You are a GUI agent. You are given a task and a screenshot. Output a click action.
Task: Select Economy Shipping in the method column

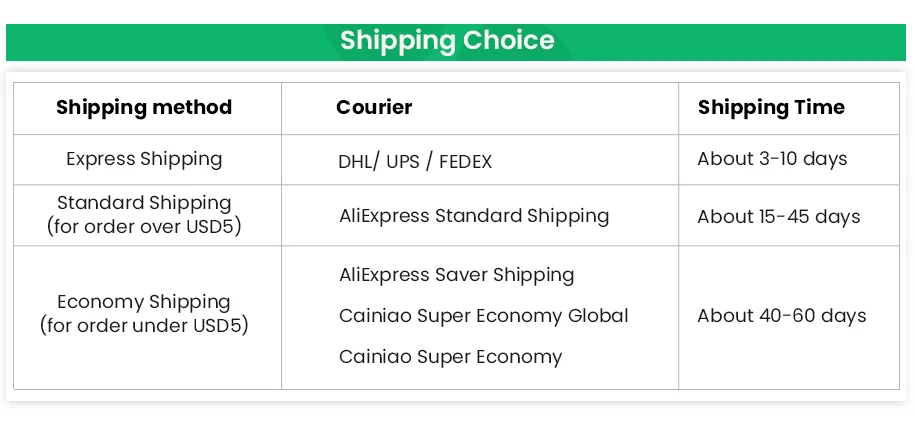(x=144, y=302)
